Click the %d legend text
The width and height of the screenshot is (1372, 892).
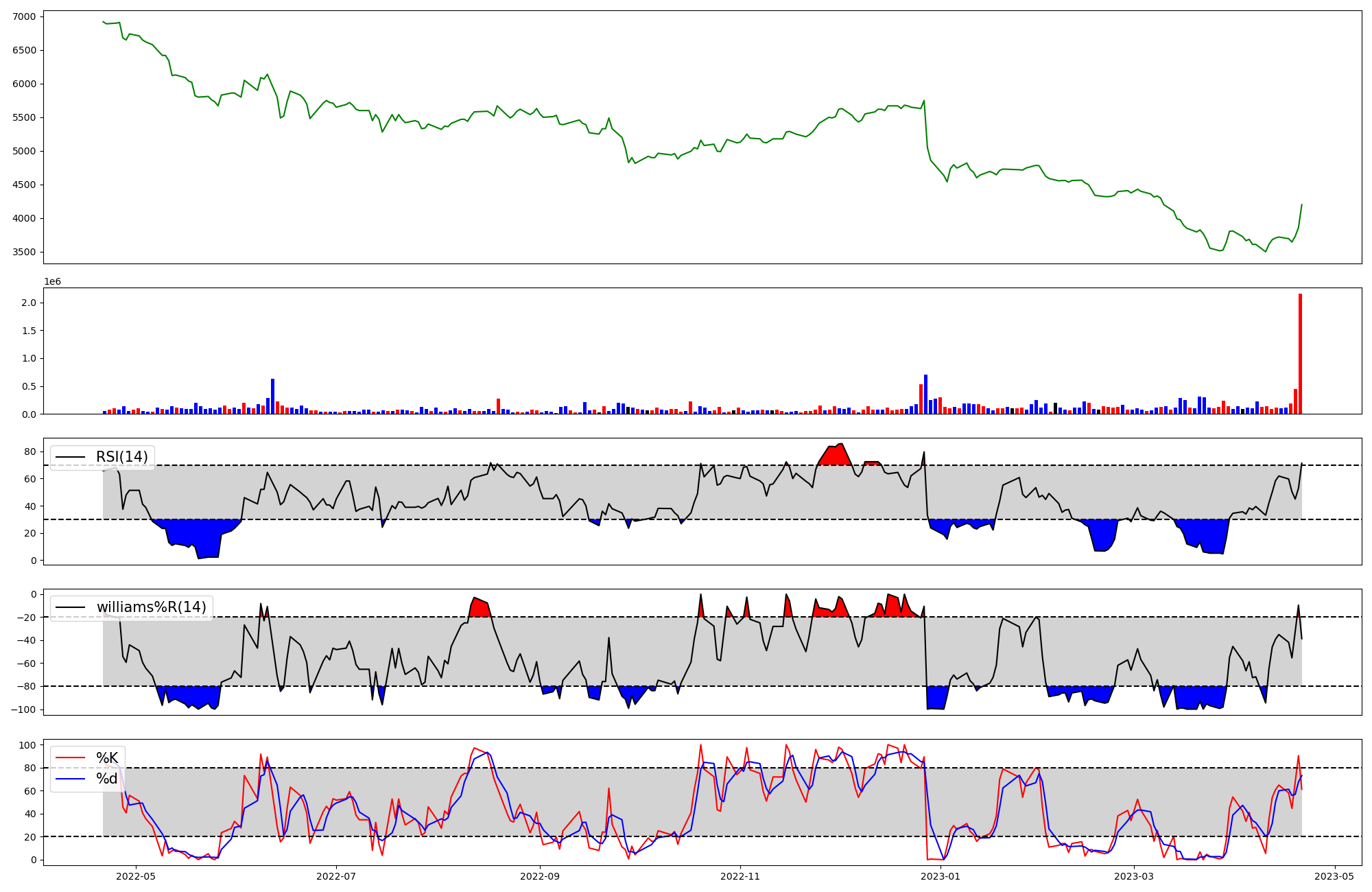(107, 778)
